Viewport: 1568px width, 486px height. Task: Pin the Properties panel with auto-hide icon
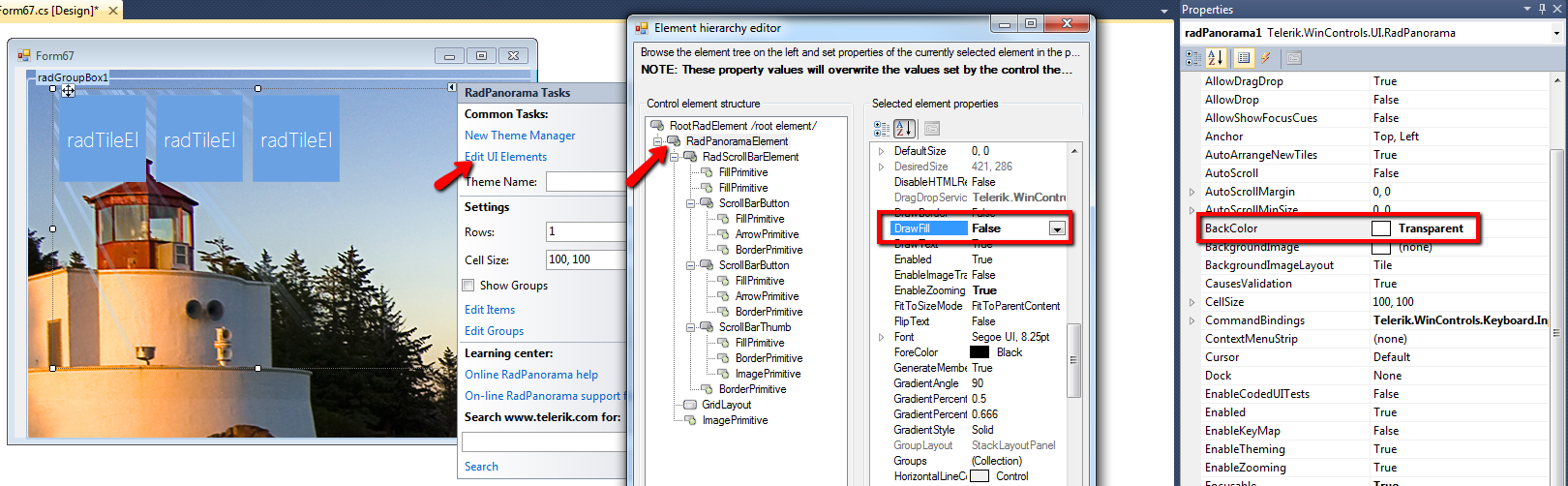pyautogui.click(x=1542, y=9)
